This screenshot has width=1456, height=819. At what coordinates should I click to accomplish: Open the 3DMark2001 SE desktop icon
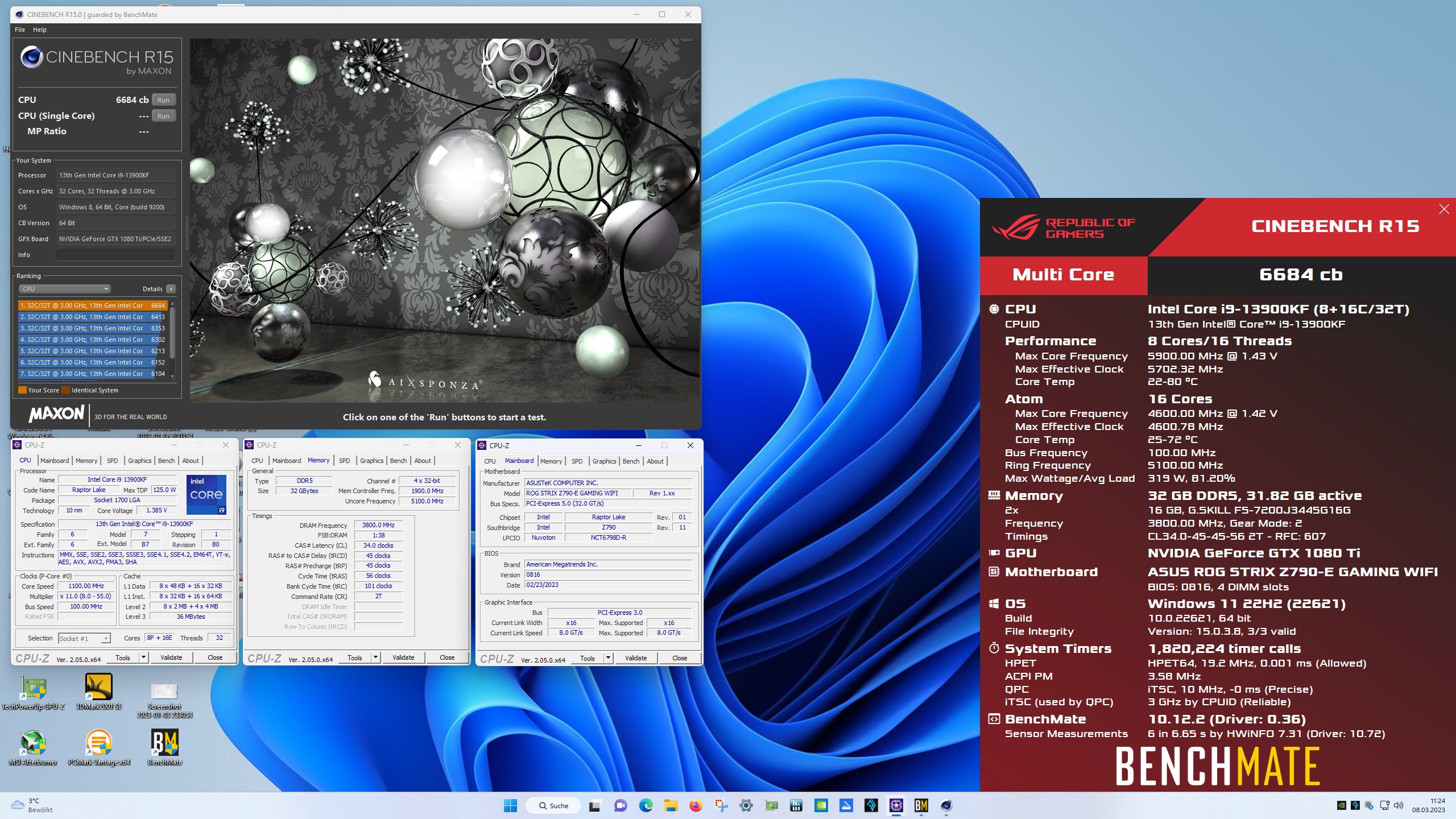(98, 692)
